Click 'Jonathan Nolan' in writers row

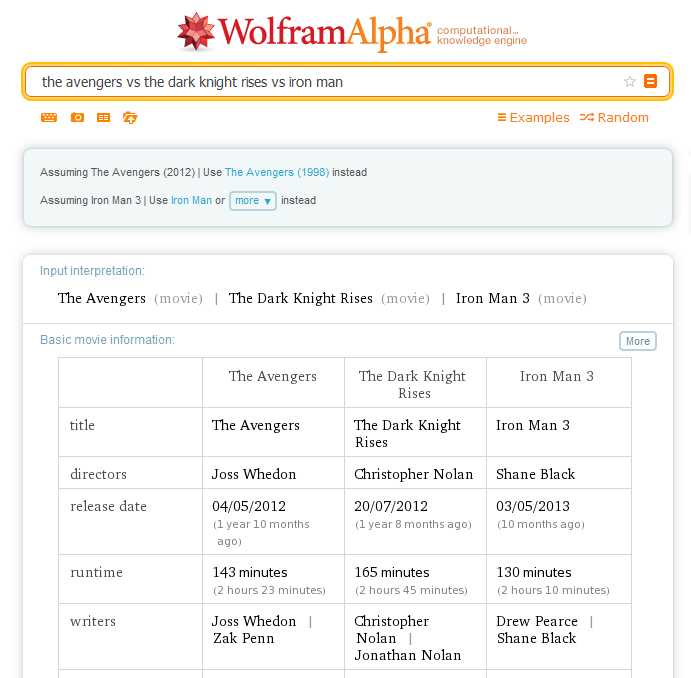click(x=408, y=656)
